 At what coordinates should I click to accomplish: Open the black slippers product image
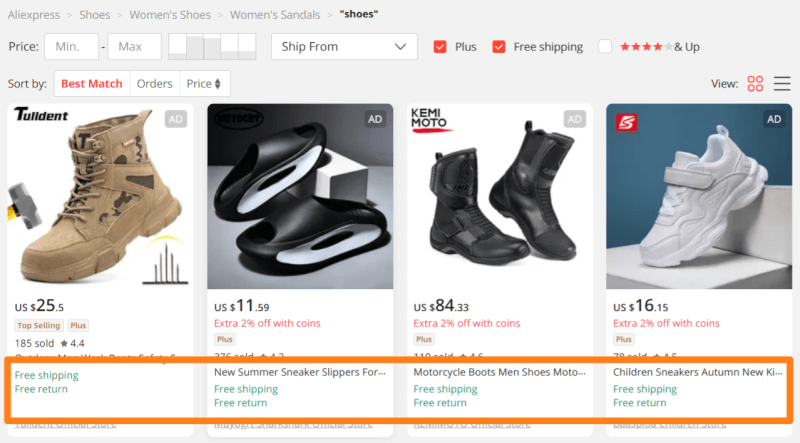(300, 196)
